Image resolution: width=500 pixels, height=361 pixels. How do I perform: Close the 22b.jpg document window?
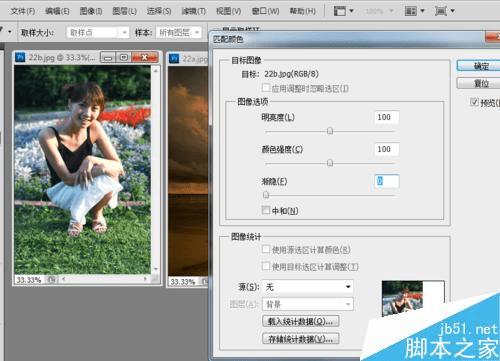(x=145, y=58)
